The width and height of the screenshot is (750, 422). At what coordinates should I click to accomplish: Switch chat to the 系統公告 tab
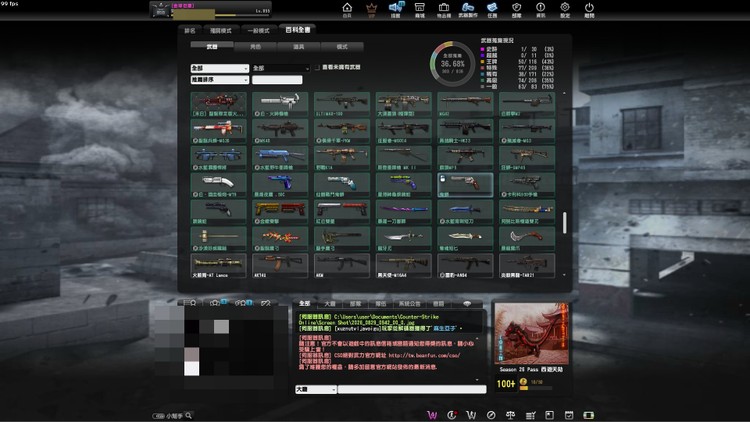point(409,304)
